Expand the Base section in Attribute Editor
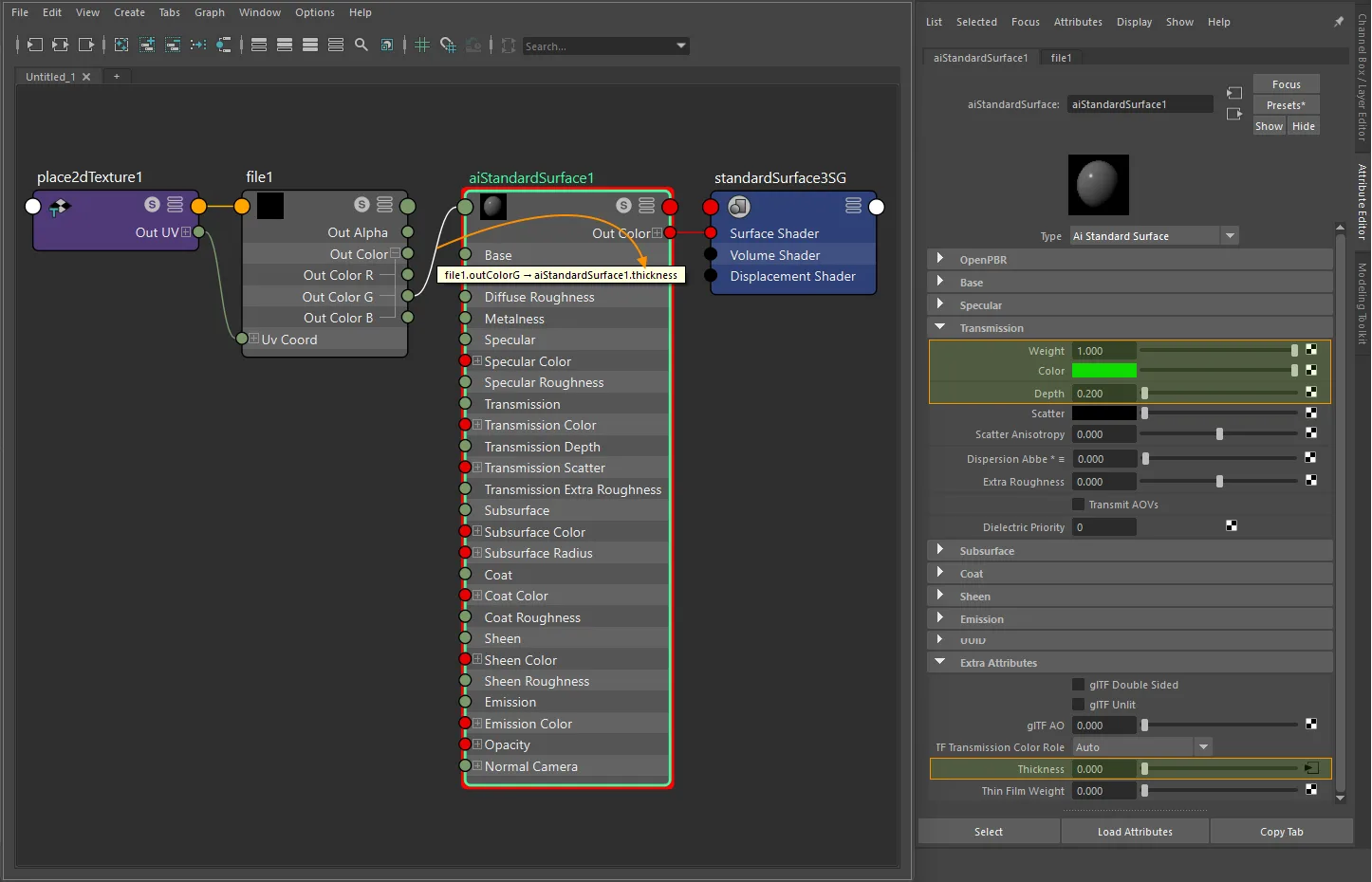 coord(940,282)
